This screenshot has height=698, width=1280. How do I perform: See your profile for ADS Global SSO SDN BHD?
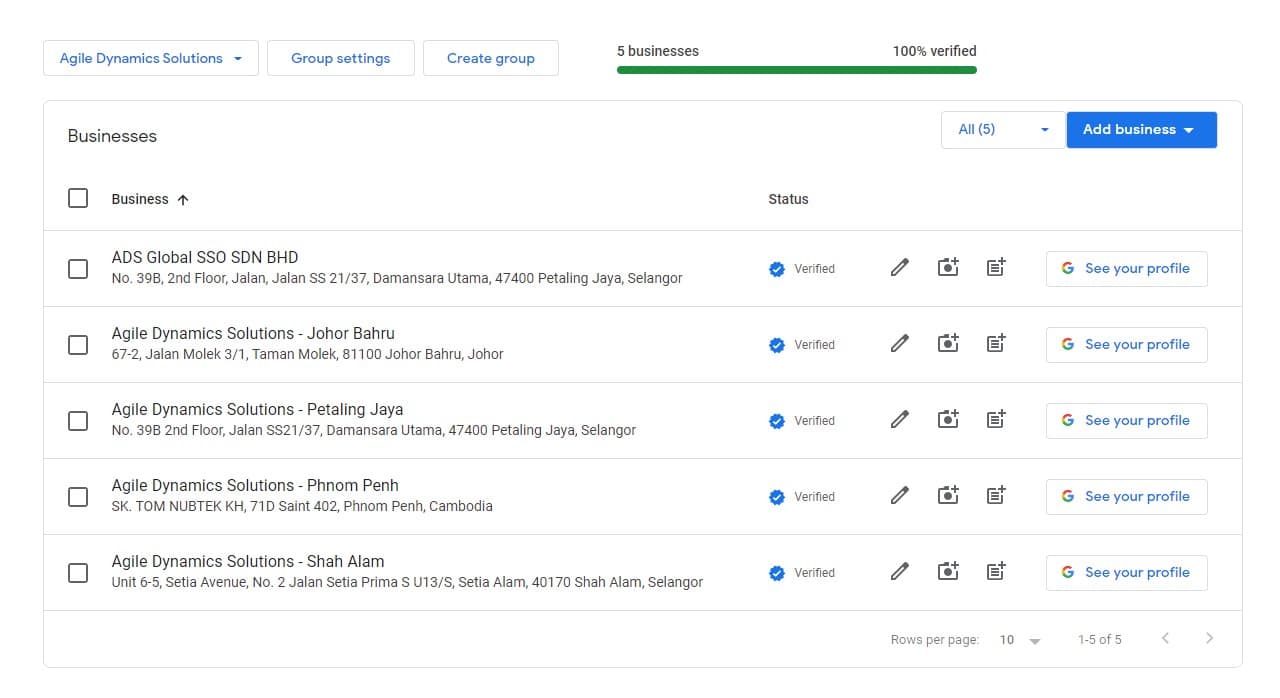pos(1126,268)
